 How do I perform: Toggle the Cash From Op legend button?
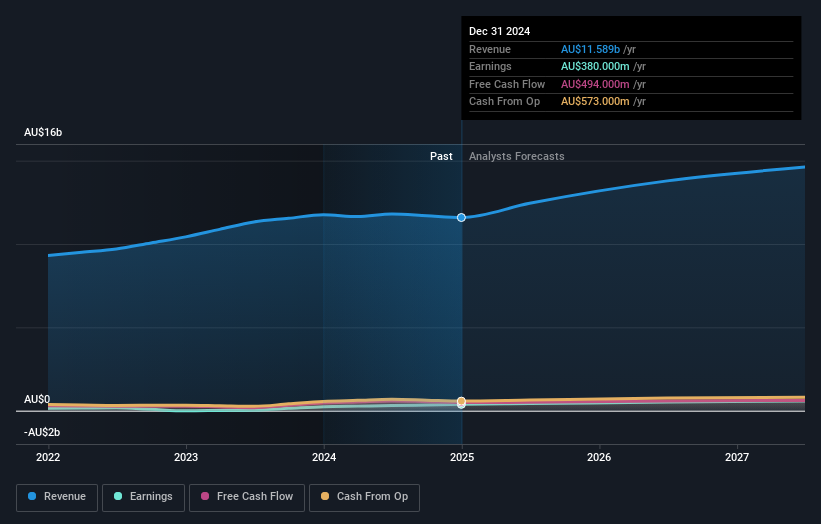coord(364,497)
